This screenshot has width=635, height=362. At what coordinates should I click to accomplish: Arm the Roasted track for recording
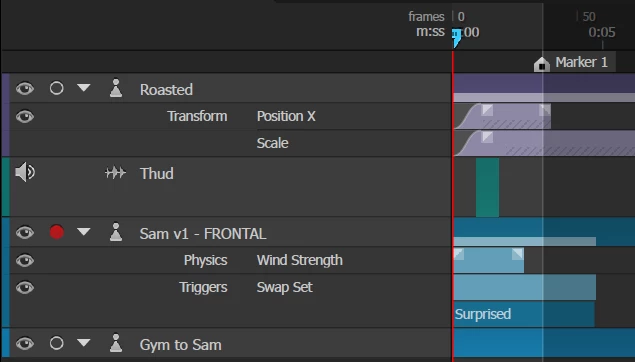(x=57, y=88)
